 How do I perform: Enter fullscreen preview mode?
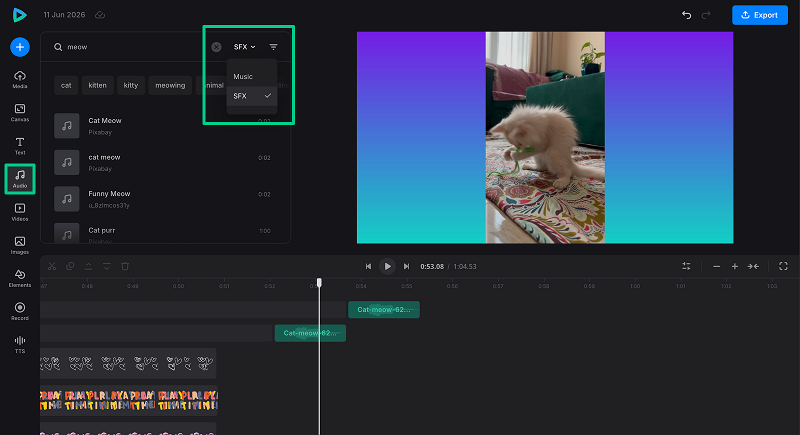click(783, 266)
